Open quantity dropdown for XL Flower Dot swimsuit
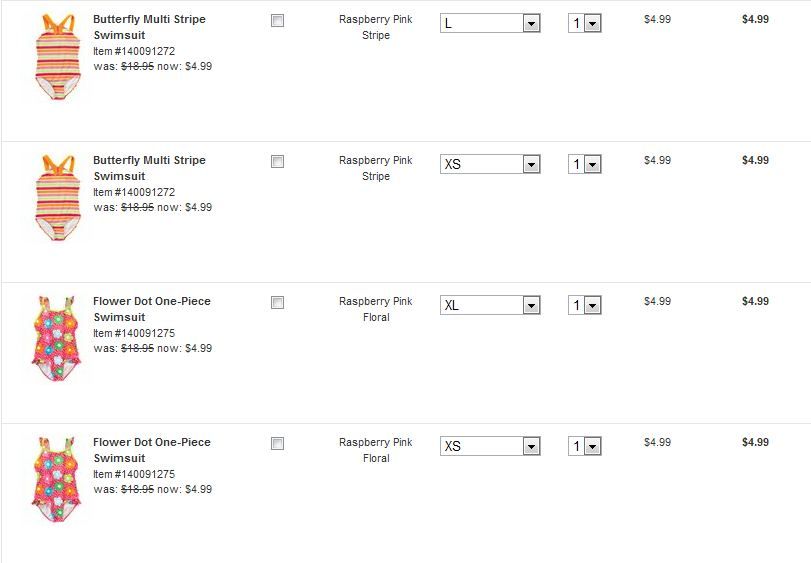This screenshot has width=811, height=563. (585, 305)
